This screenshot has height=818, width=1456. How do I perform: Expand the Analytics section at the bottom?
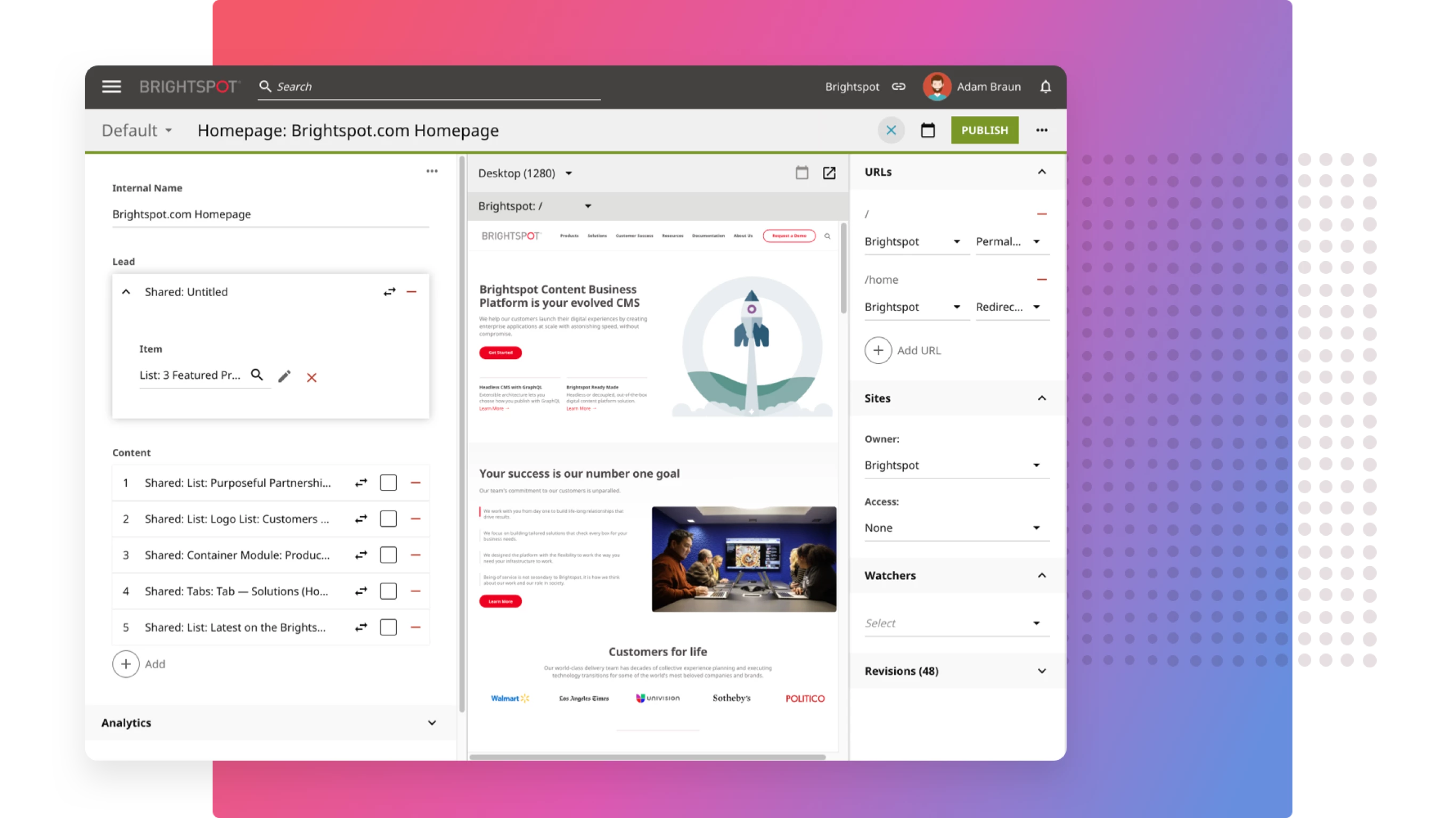[431, 722]
